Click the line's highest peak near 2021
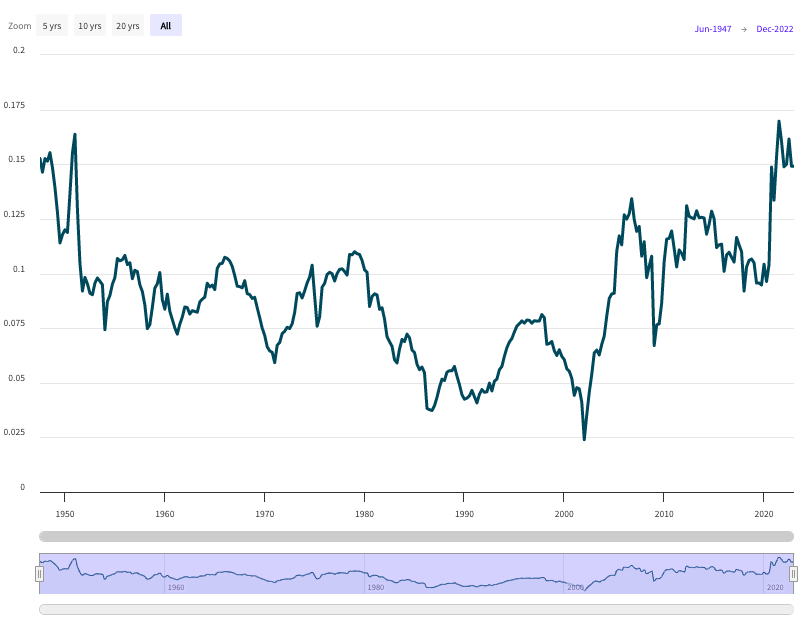Screen dimensions: 810x634 coord(779,122)
